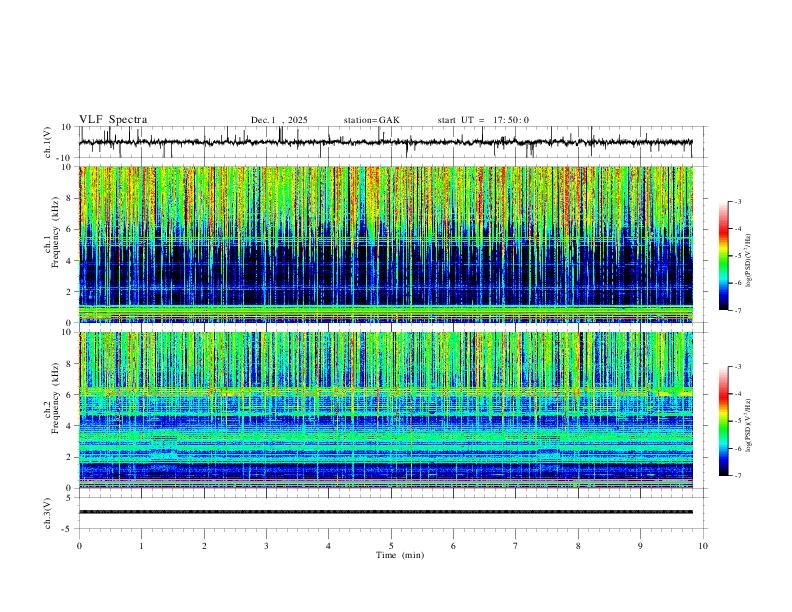Screen dimensions: 792x612
Task: Click the color scale bar beside ch.1 spectrogram
Action: (x=724, y=256)
